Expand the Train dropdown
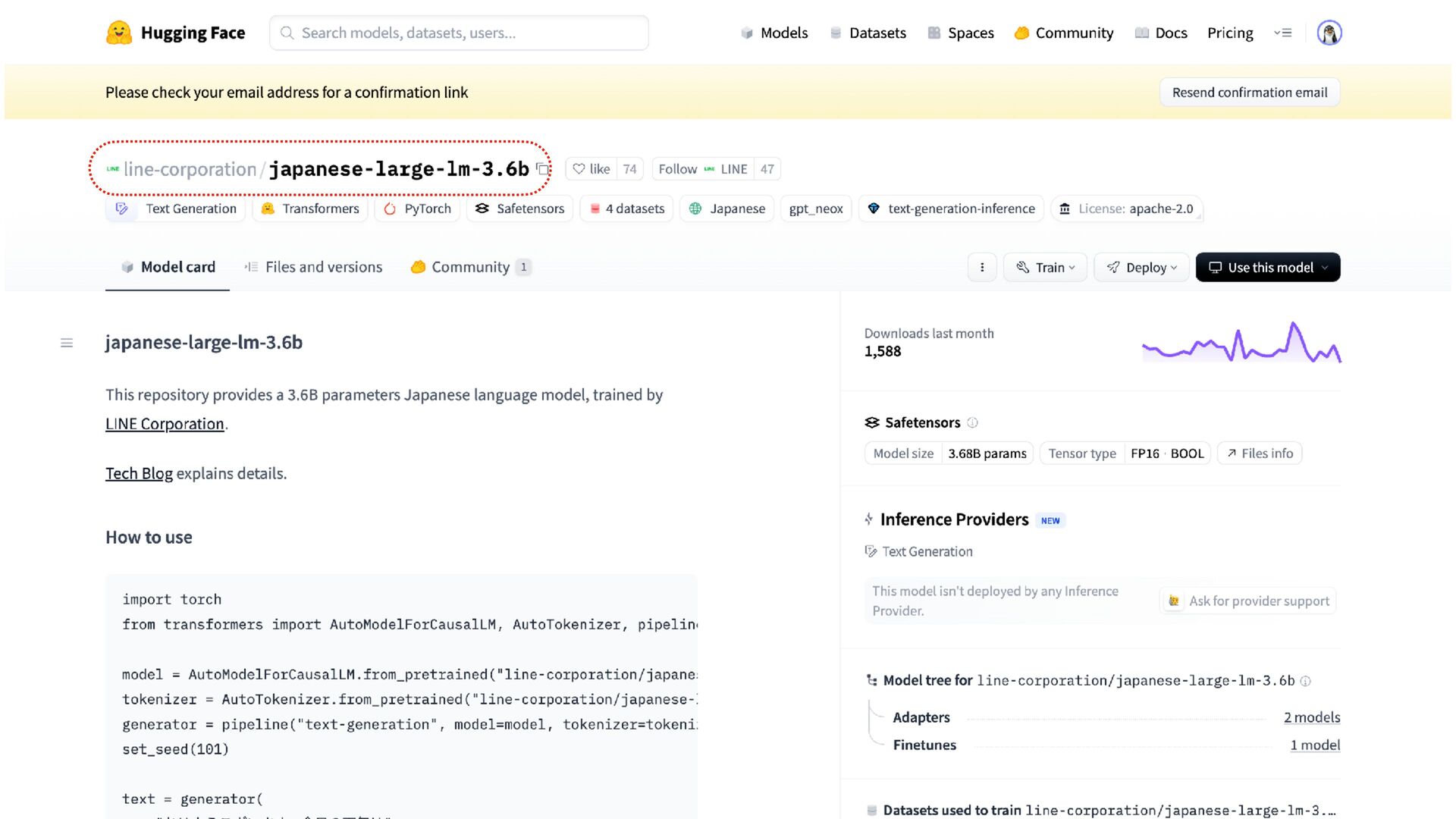The height and width of the screenshot is (819, 1456). [x=1045, y=267]
